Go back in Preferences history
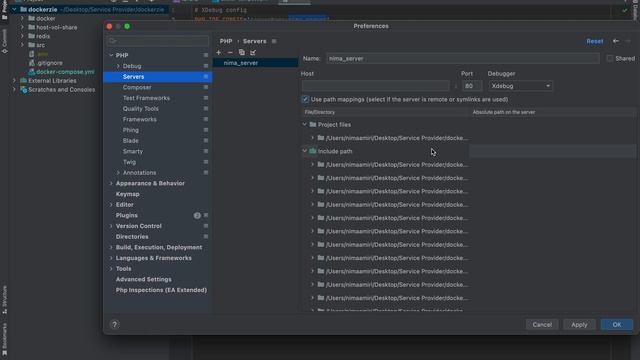The width and height of the screenshot is (640, 360). [616, 41]
